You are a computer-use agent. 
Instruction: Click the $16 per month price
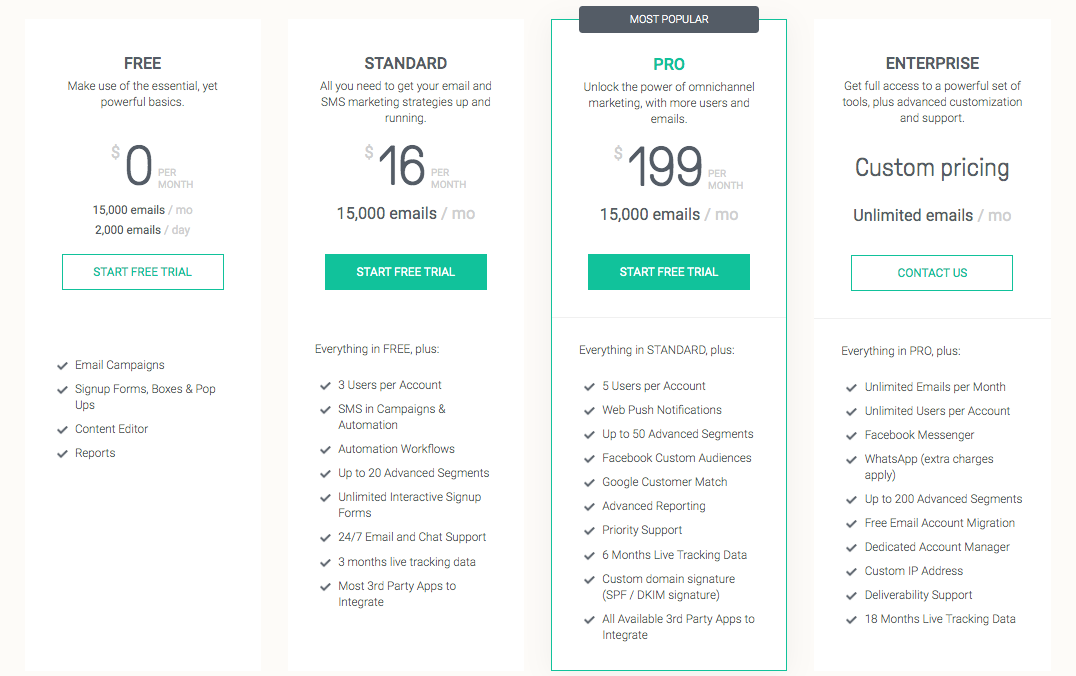point(403,167)
